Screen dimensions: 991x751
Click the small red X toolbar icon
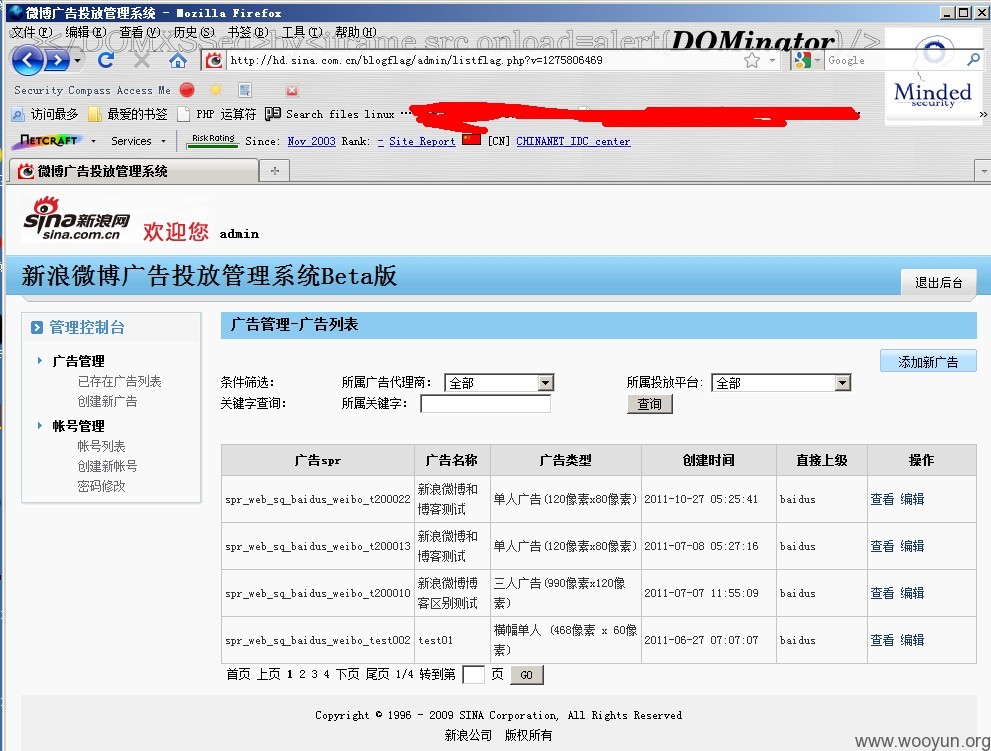(291, 90)
